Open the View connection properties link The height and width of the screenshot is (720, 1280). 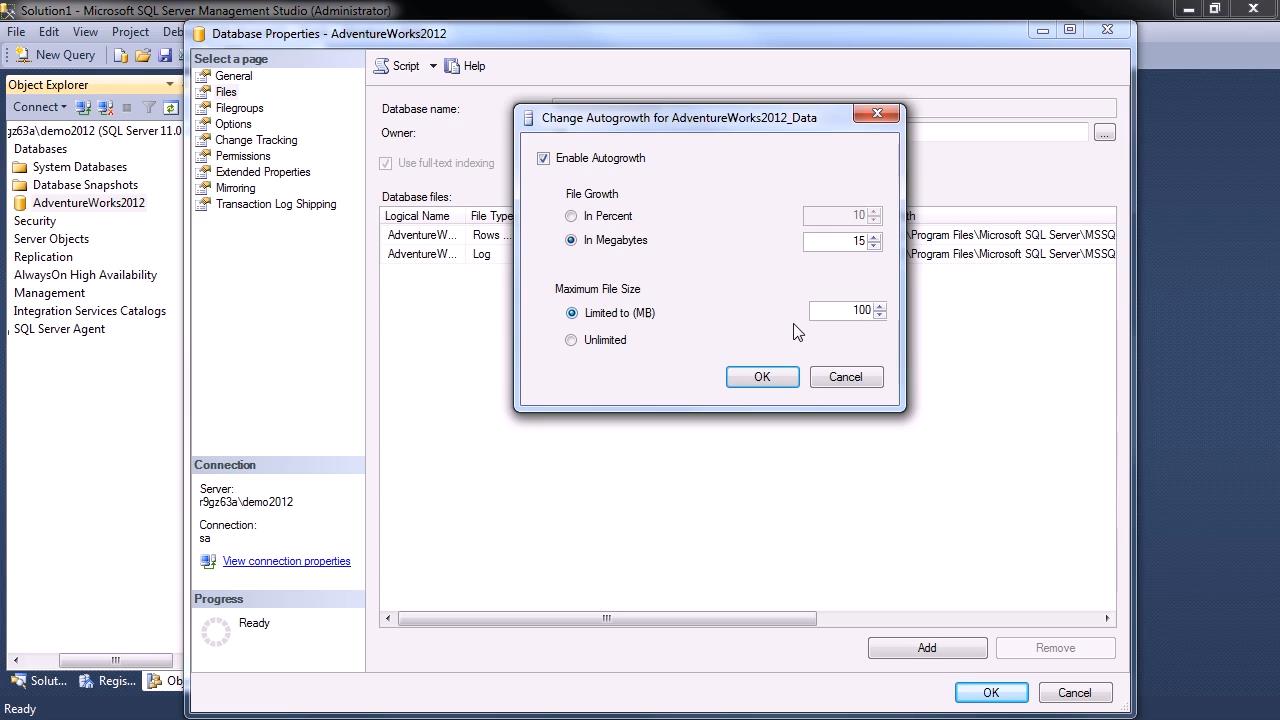286,561
